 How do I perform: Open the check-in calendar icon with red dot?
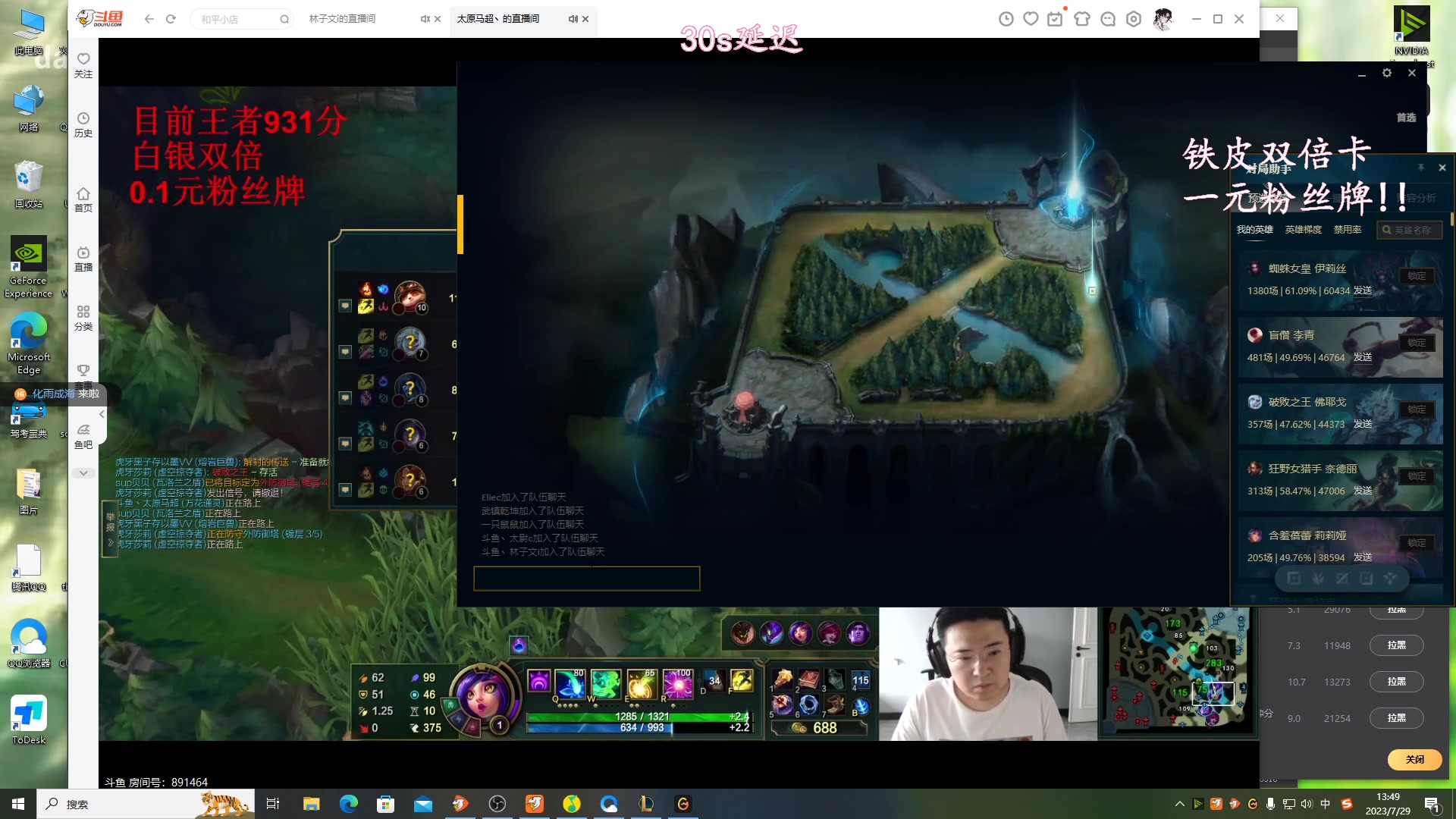click(x=1055, y=19)
